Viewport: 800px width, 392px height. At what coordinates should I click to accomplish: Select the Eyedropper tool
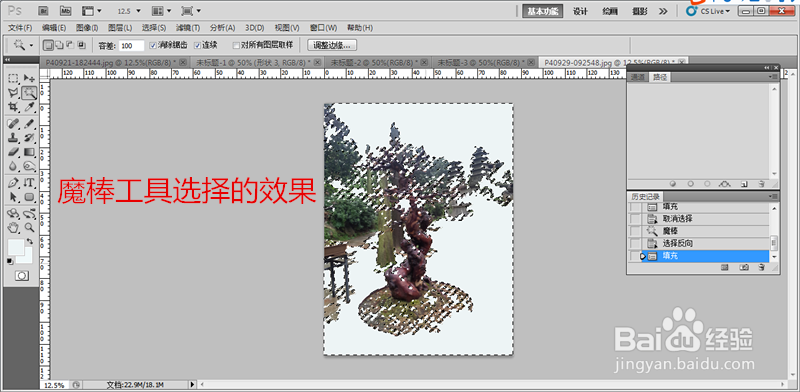[29, 107]
